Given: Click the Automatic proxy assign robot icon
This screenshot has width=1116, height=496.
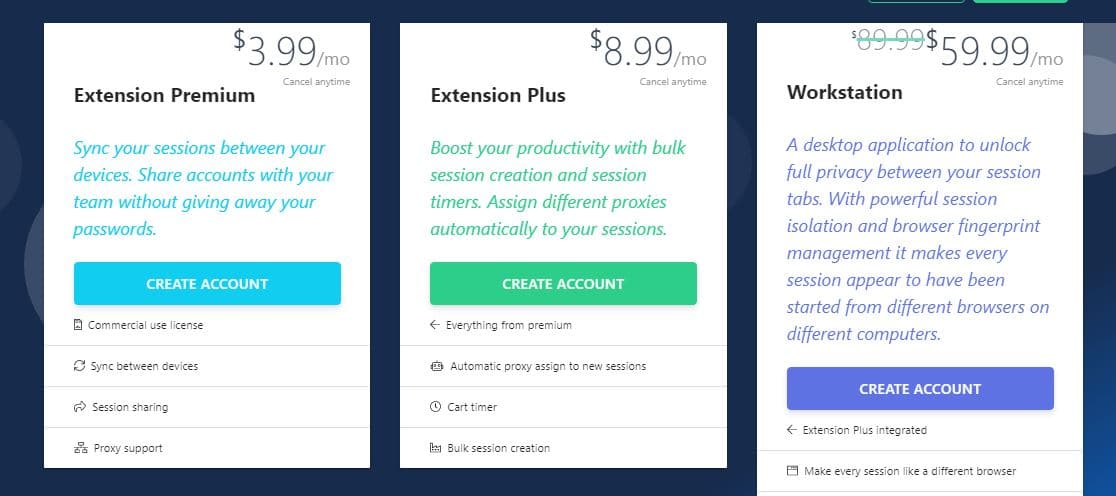Looking at the screenshot, I should click(437, 366).
